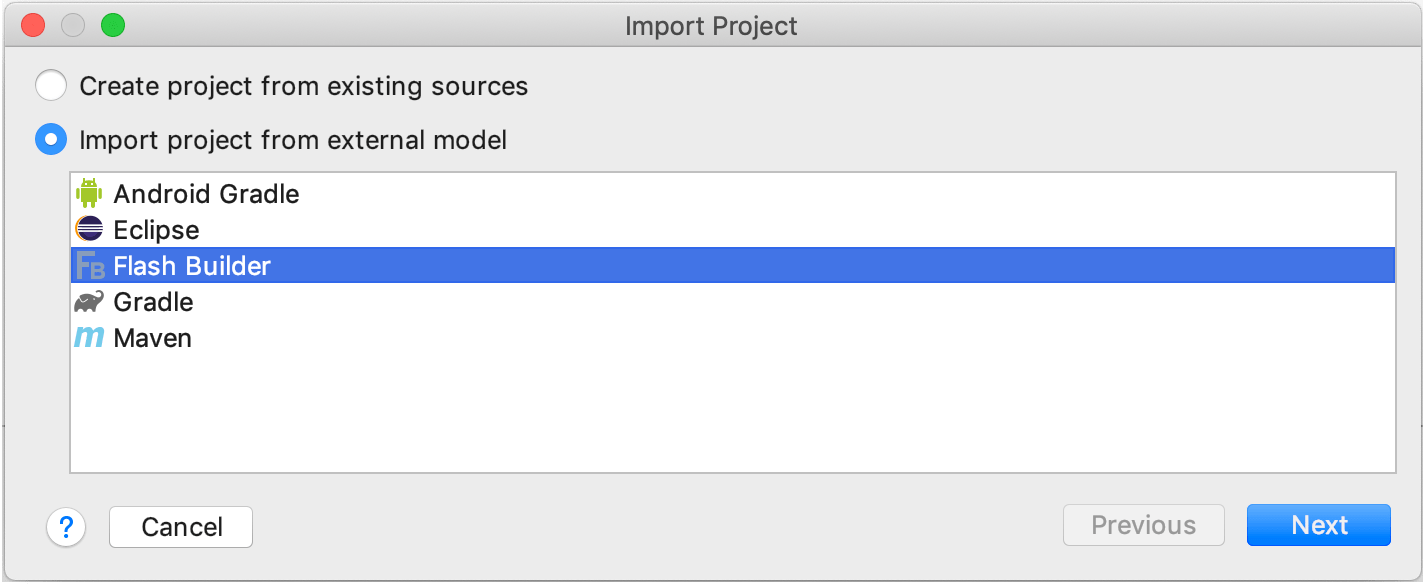Proceed with the Next button

[1319, 525]
